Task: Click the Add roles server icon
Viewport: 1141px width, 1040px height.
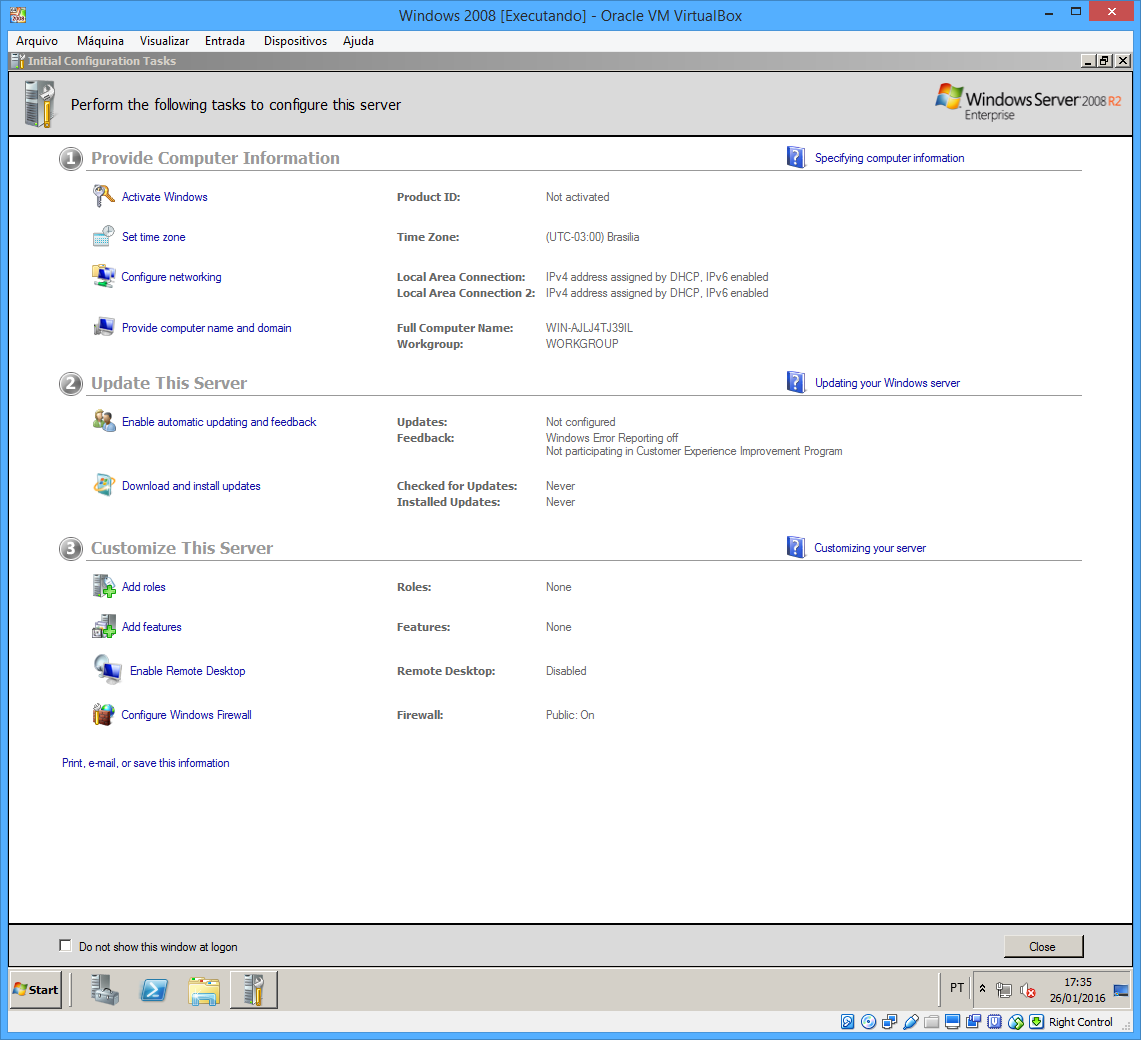Action: [x=104, y=586]
